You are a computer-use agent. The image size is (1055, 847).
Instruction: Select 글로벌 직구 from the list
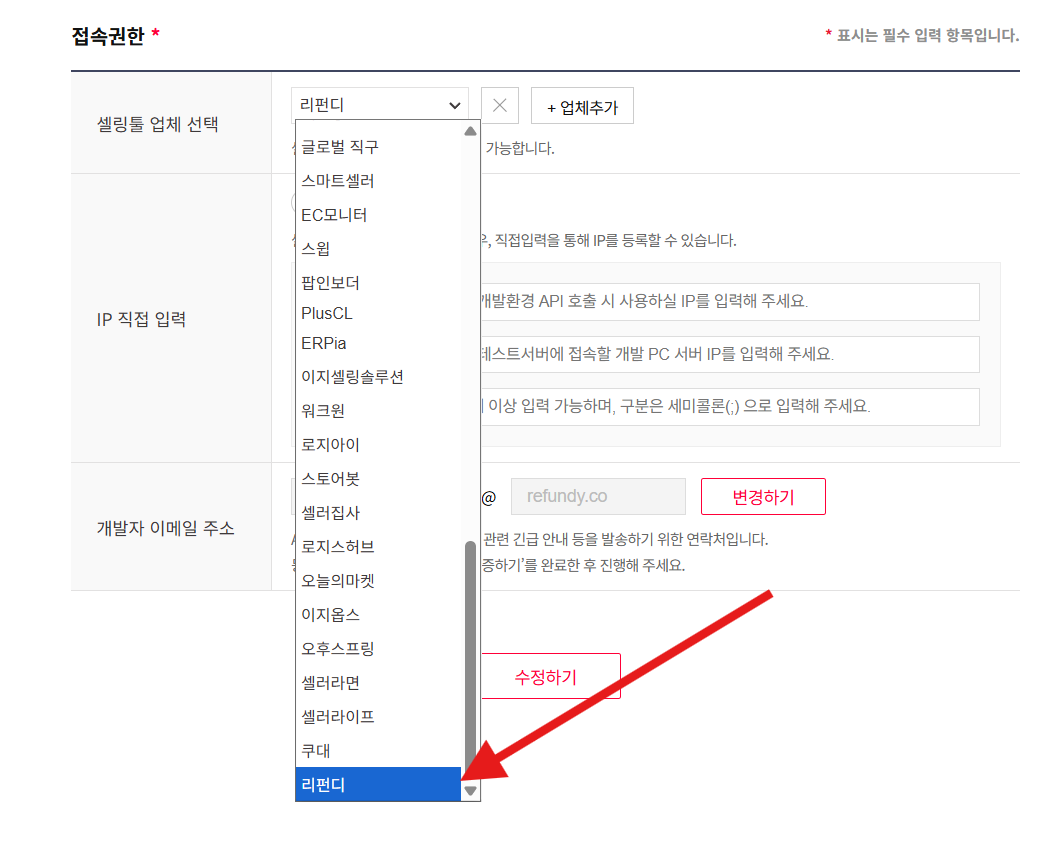[x=378, y=147]
